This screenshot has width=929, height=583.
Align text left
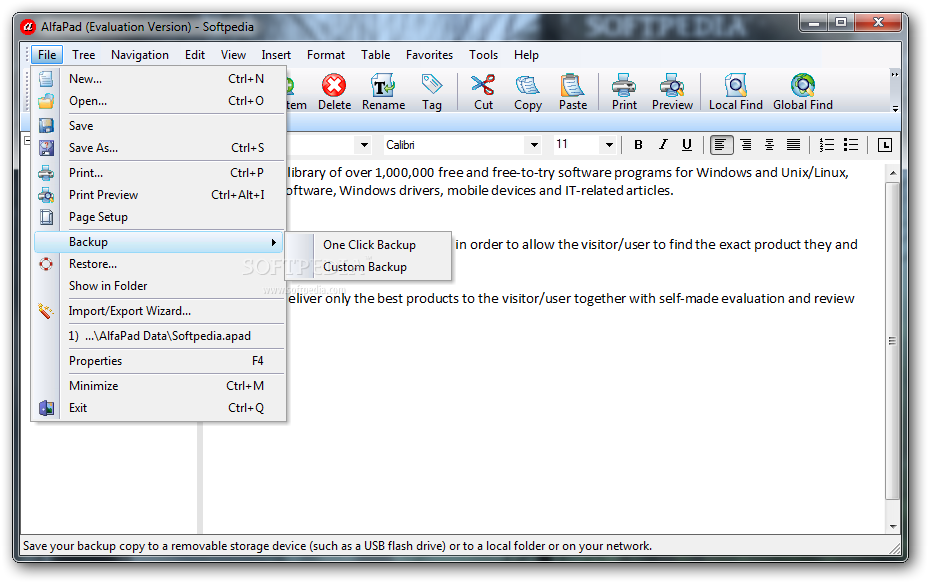pyautogui.click(x=721, y=145)
